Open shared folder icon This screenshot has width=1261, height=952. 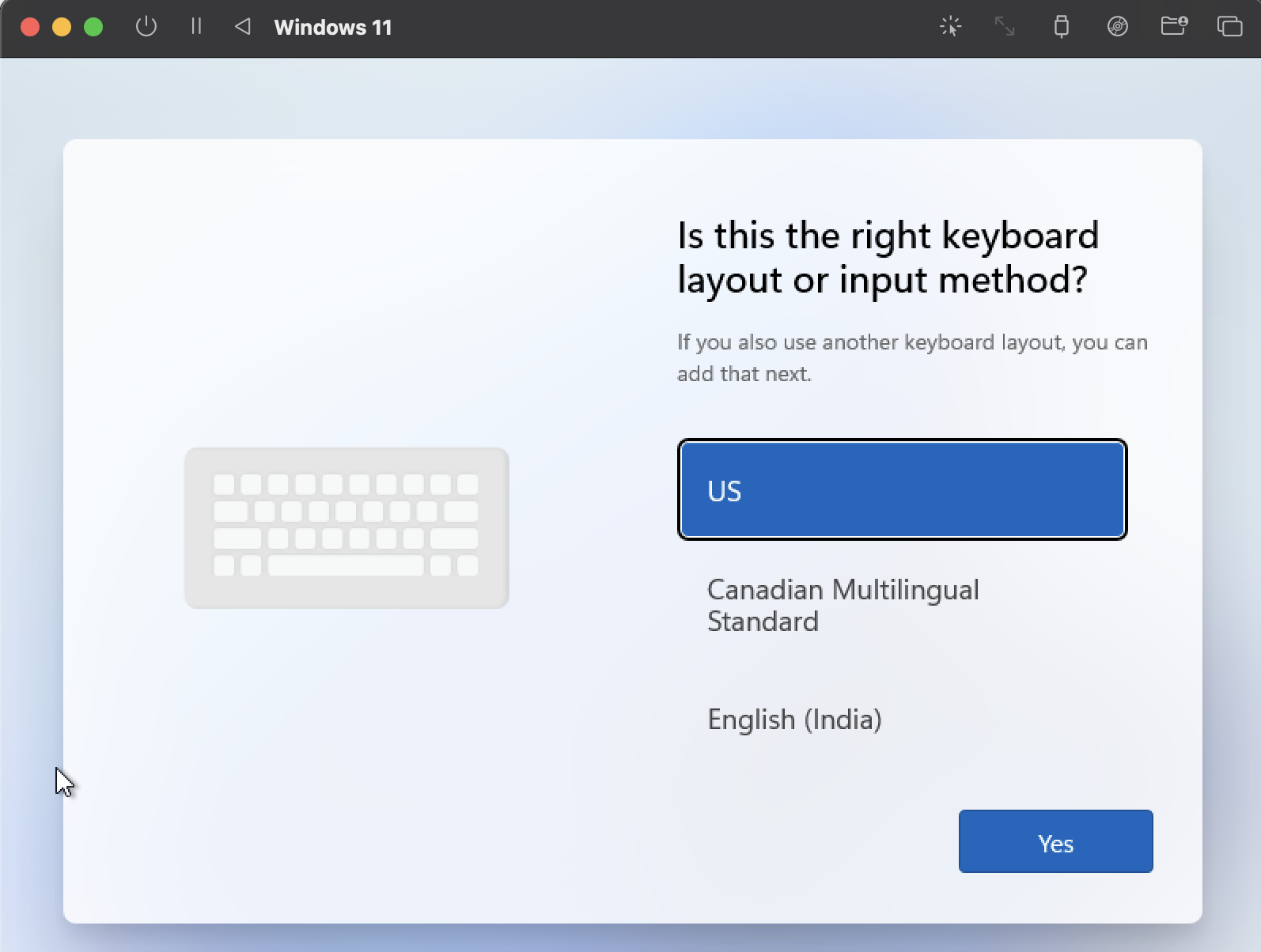click(1174, 27)
